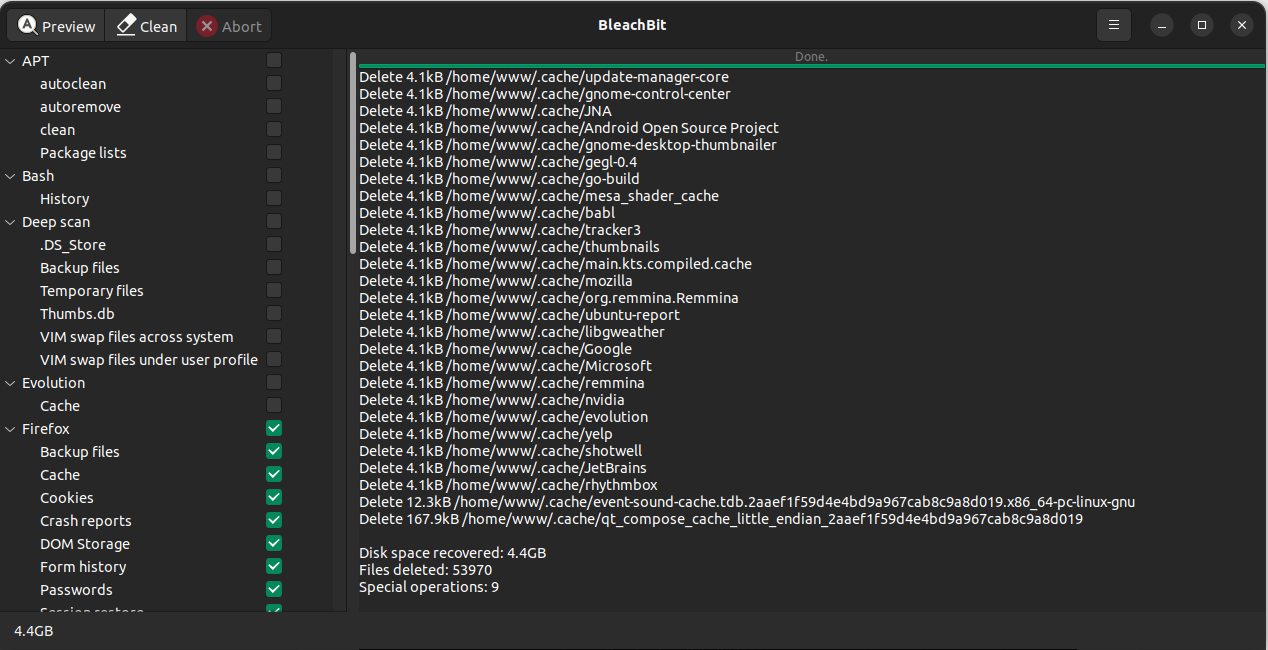Select the Cookies item under Firefox
This screenshot has width=1268, height=650.
tap(67, 498)
